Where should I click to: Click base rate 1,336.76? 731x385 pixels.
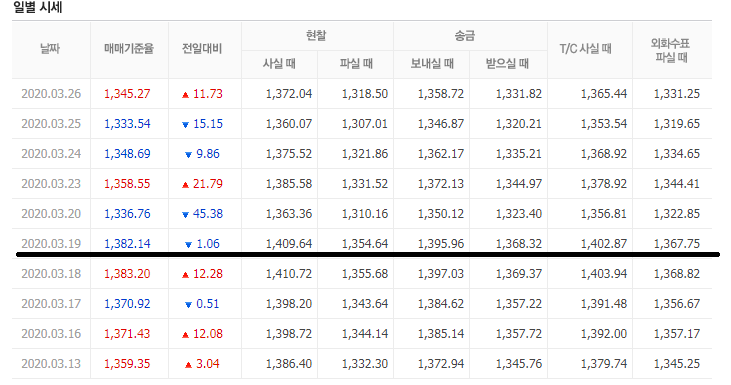click(127, 213)
